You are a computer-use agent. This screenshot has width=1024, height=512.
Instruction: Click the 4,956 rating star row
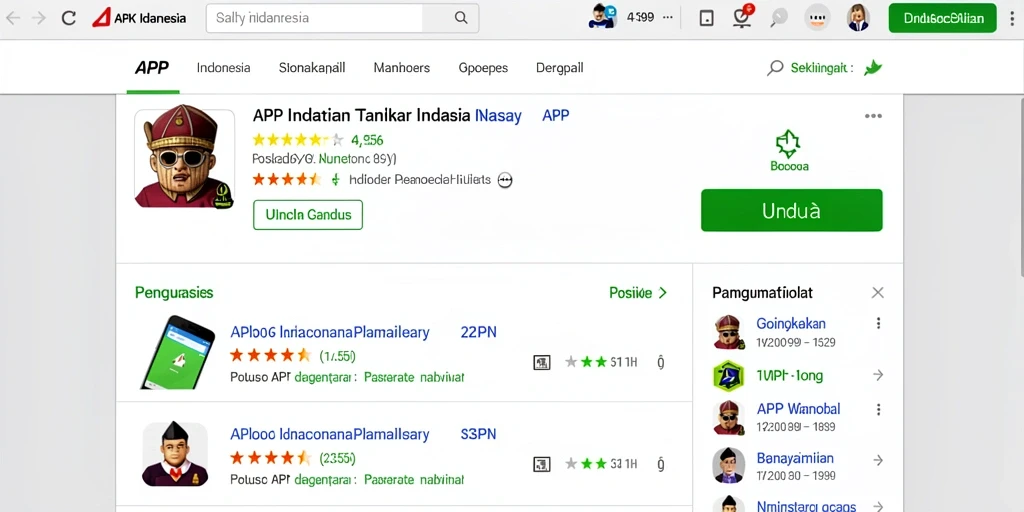click(298, 140)
